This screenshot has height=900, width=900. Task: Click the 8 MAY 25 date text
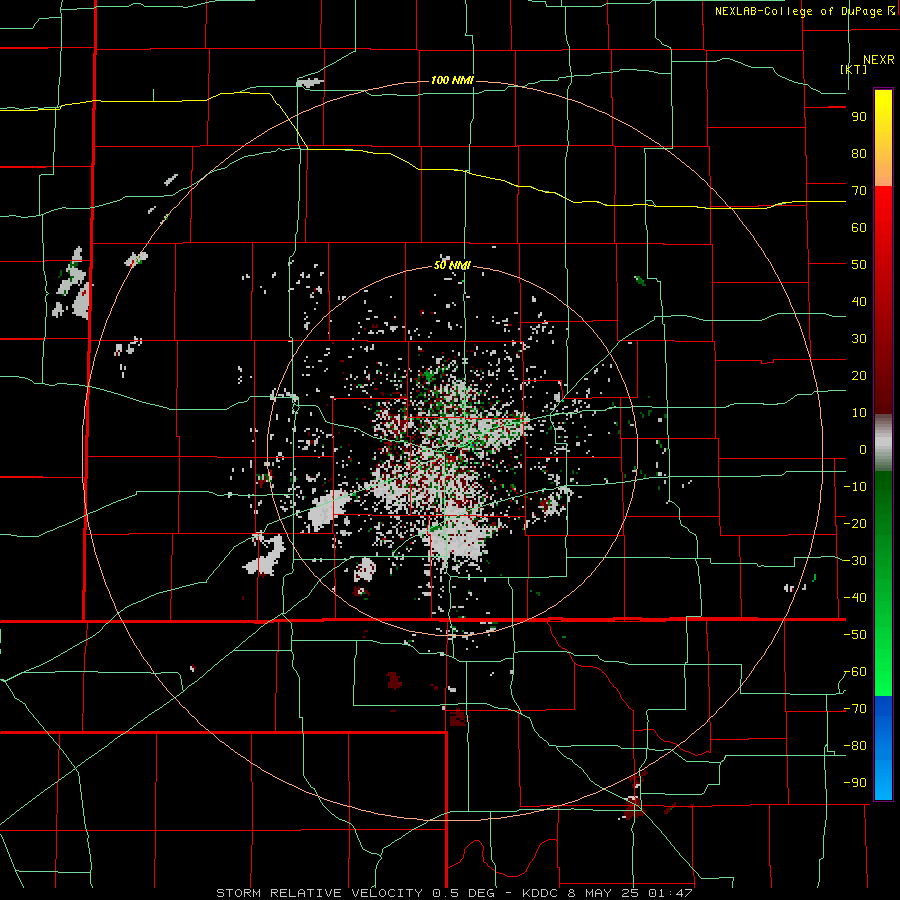coord(603,893)
